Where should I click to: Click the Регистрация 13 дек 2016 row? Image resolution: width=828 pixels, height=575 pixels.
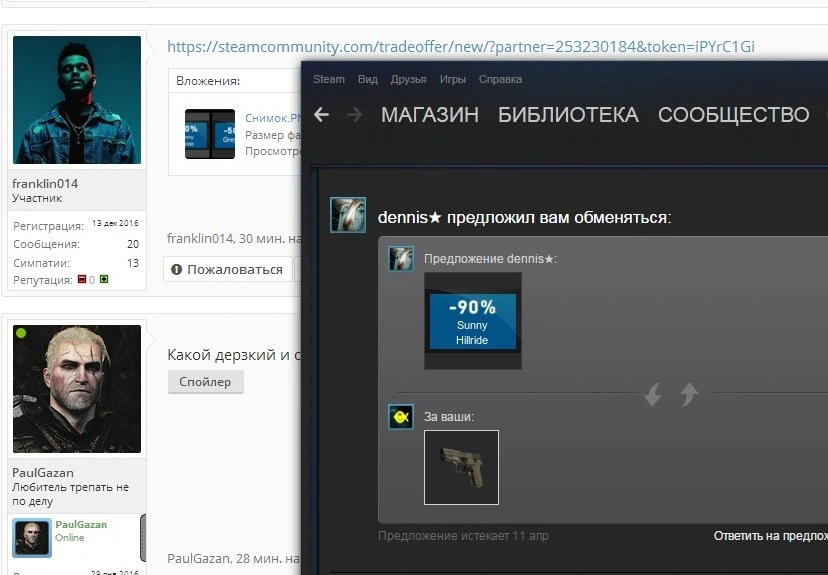click(76, 225)
